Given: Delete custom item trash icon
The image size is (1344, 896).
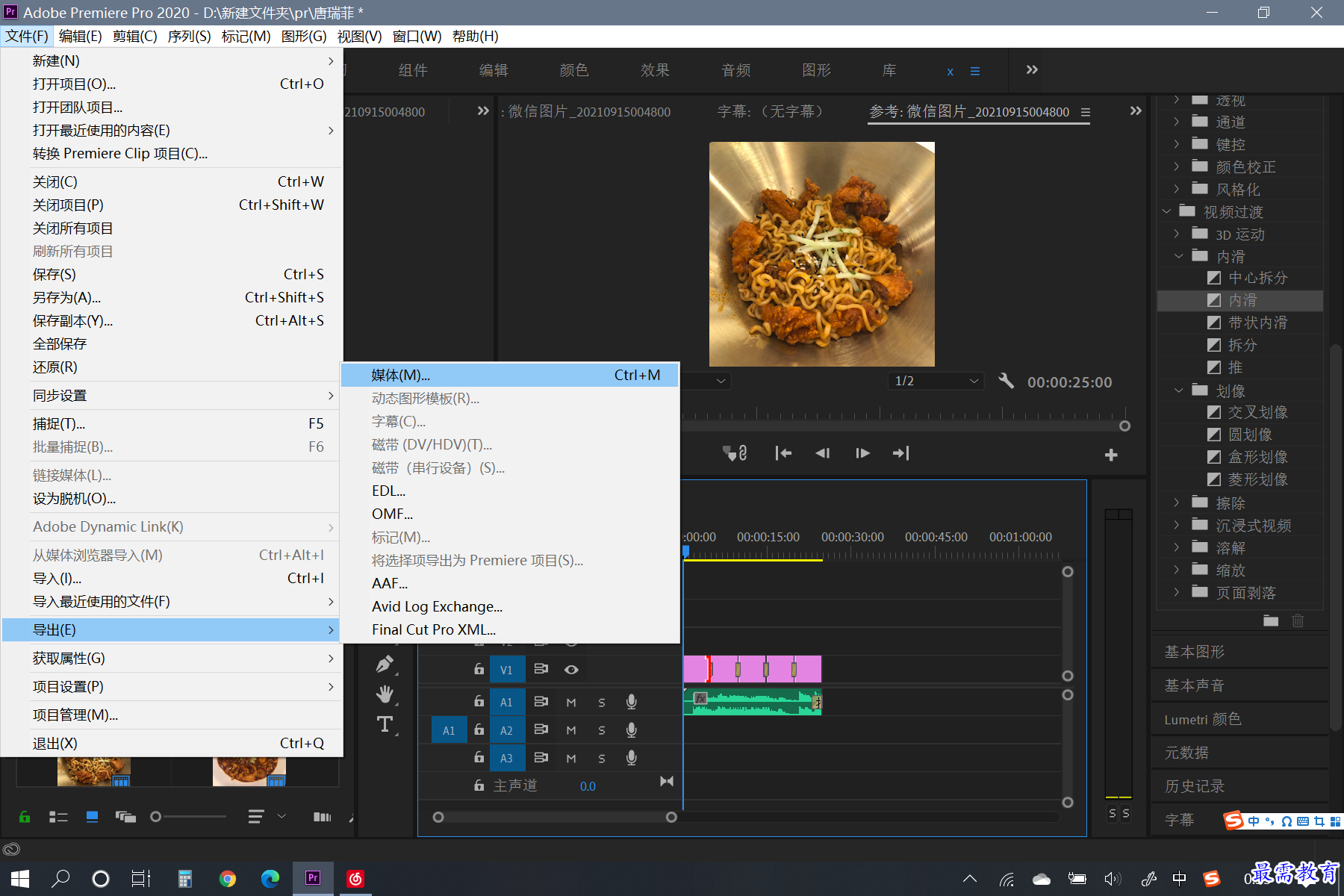Looking at the screenshot, I should pos(1298,620).
